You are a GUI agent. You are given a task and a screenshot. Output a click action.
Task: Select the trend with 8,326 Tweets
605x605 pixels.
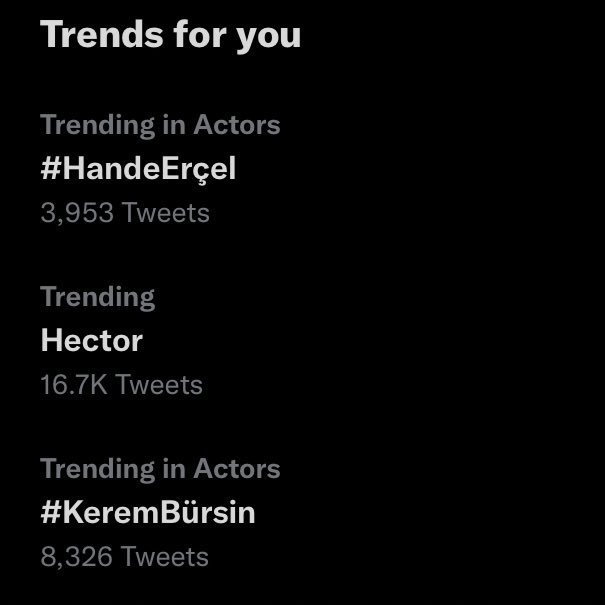click(148, 513)
